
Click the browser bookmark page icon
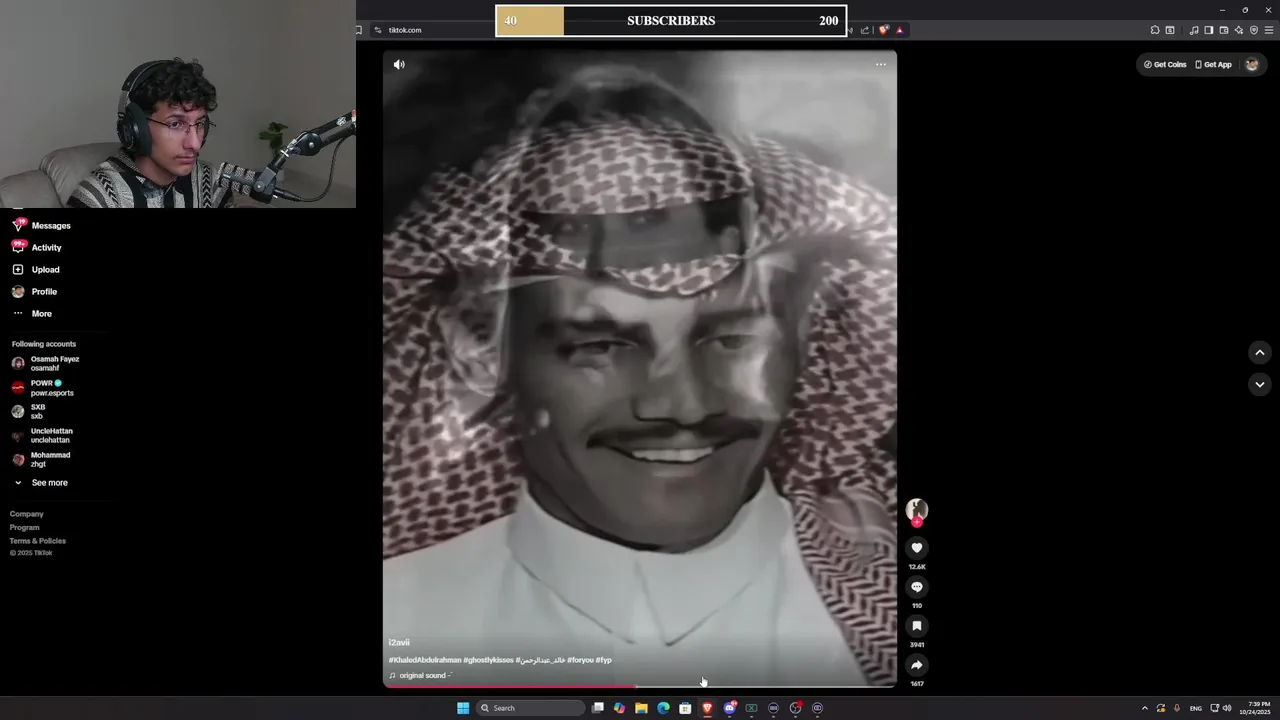click(359, 30)
